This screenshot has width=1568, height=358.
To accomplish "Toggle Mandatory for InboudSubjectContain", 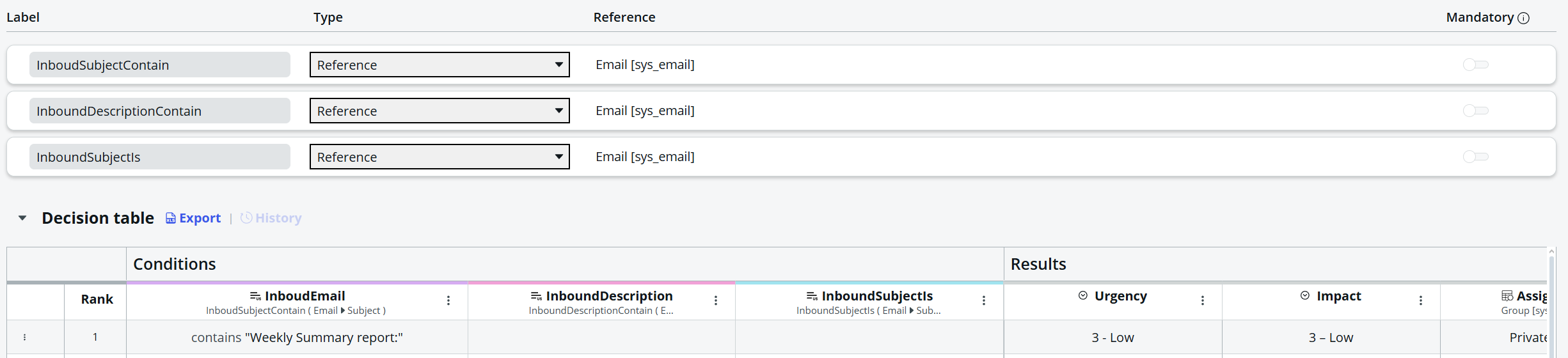I will pos(1475,65).
